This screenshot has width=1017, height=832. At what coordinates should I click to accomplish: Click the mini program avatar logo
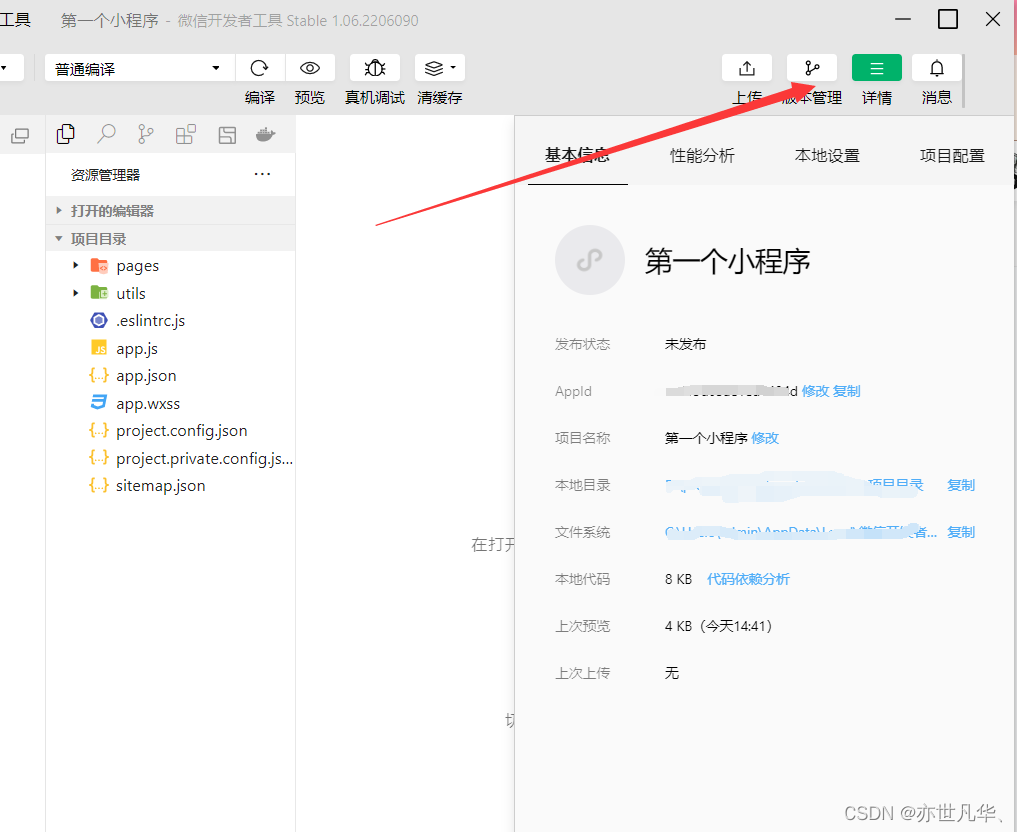pos(590,260)
